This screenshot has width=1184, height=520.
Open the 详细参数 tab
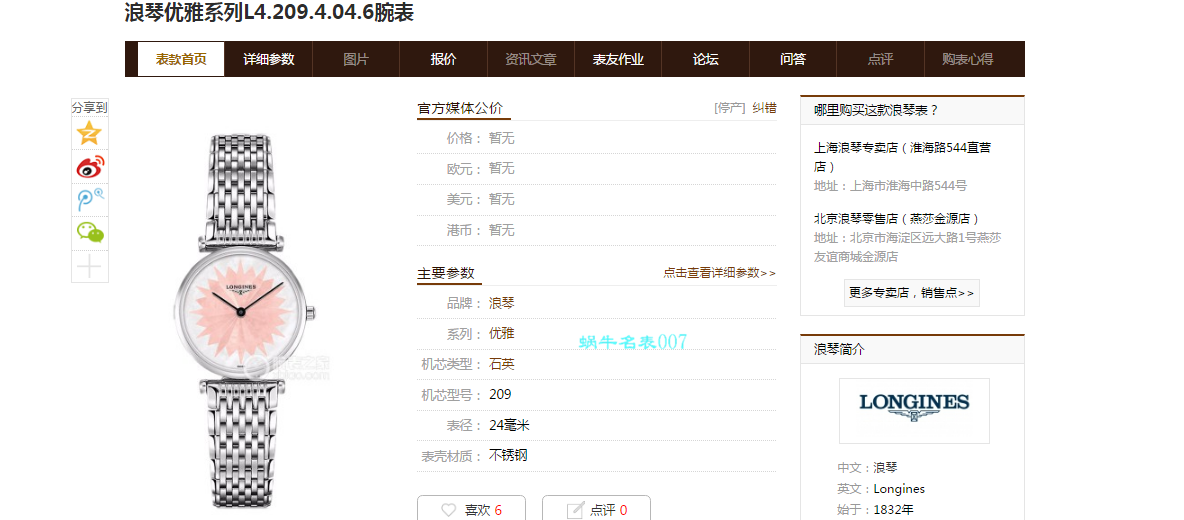[269, 59]
